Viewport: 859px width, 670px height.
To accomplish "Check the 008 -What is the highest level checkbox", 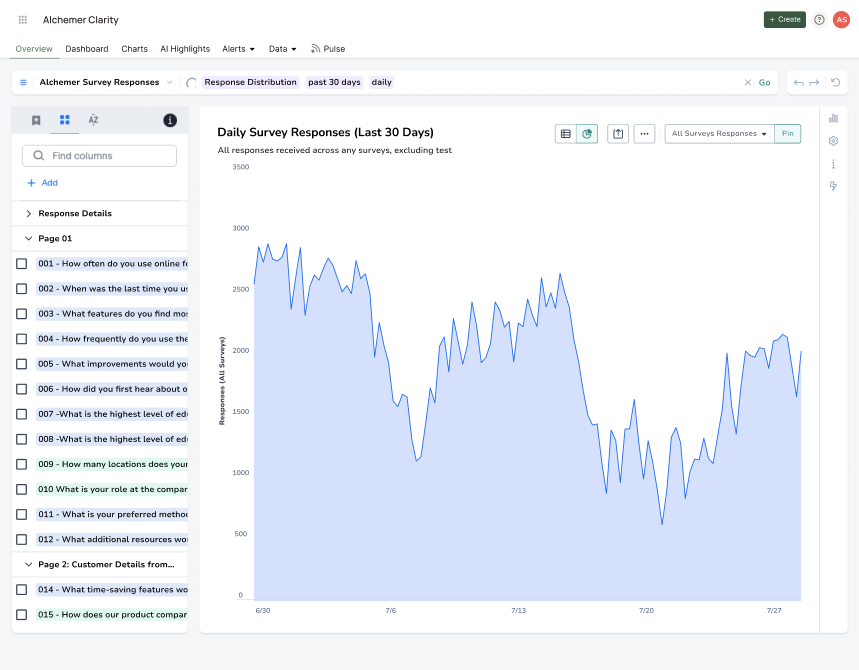I will click(x=21, y=439).
